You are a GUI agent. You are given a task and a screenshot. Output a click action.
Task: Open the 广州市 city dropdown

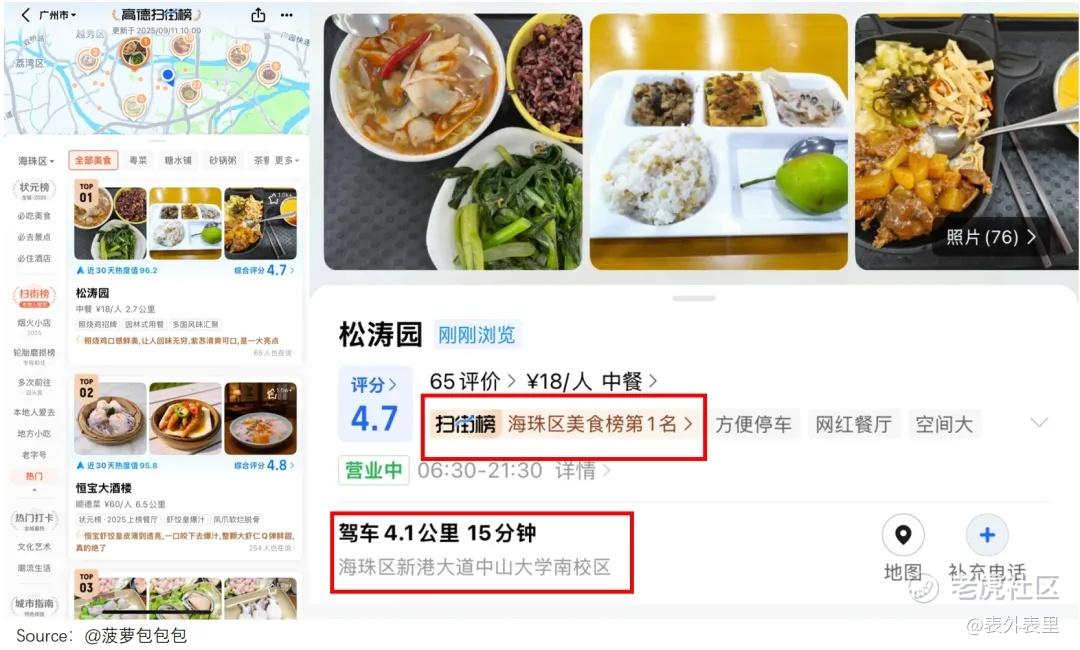57,14
